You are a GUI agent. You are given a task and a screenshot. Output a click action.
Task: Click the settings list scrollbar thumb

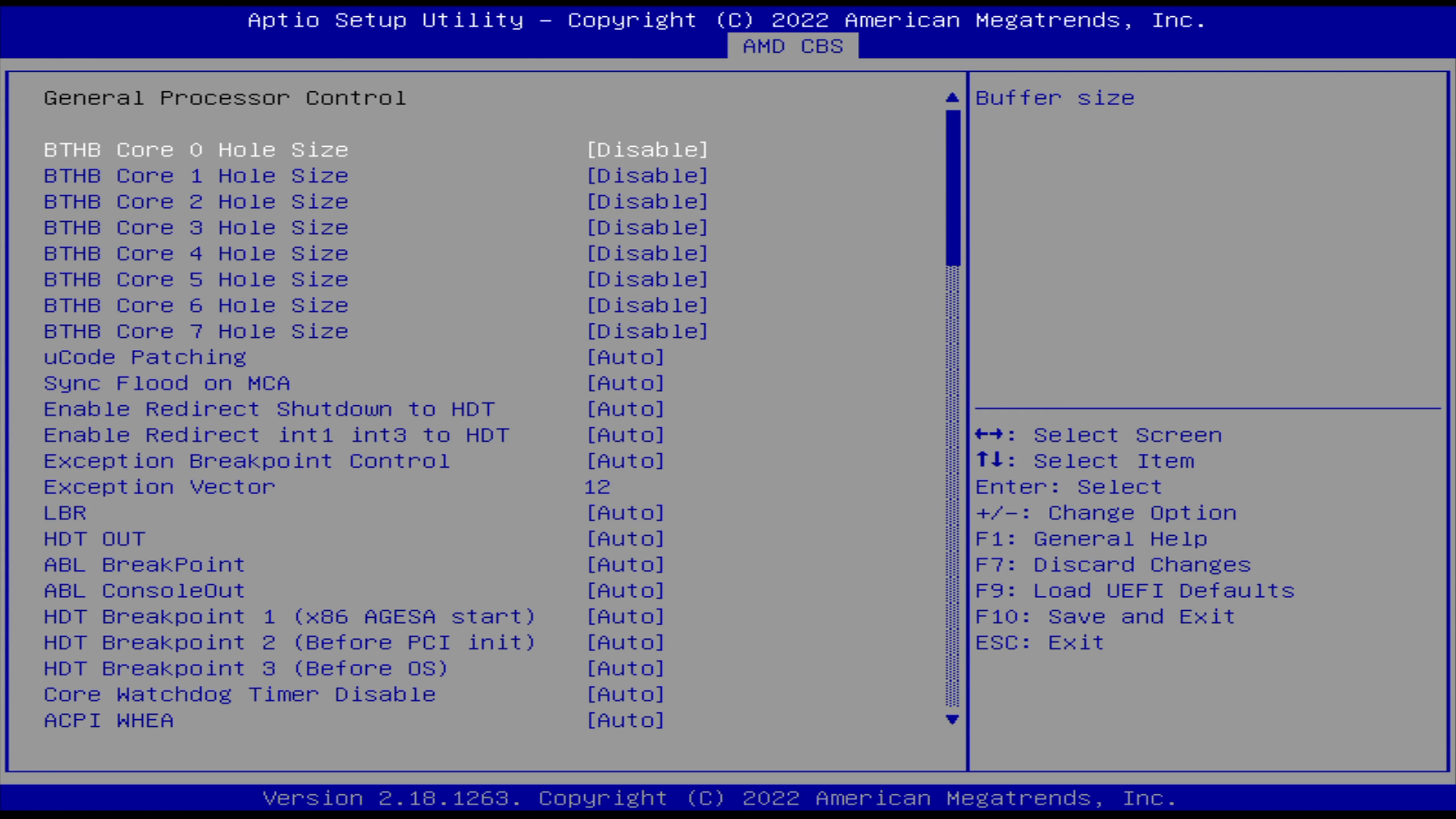point(952,188)
